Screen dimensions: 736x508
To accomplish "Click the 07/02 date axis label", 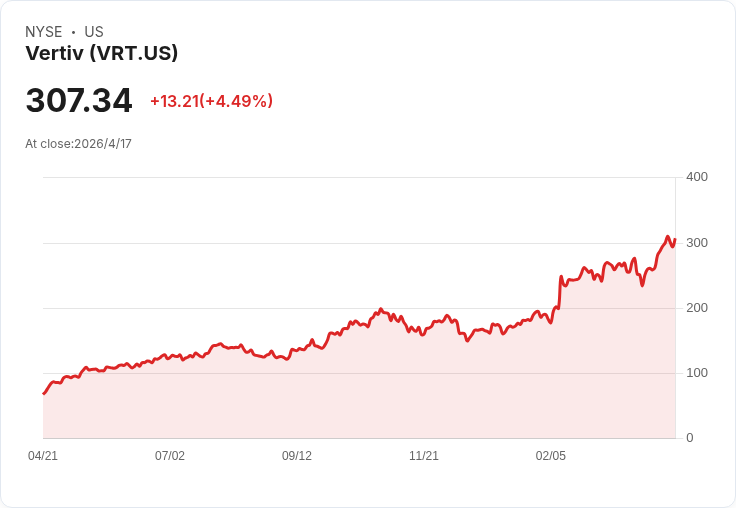I will pos(170,456).
